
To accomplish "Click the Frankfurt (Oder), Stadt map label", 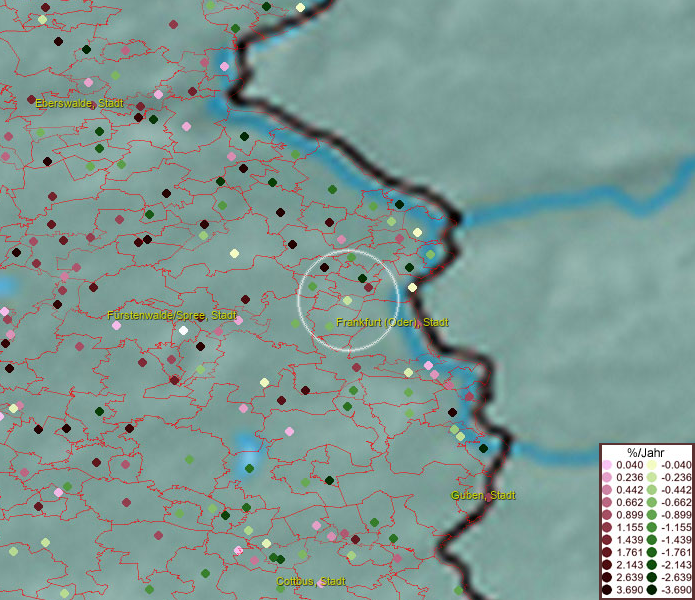I will pyautogui.click(x=392, y=322).
